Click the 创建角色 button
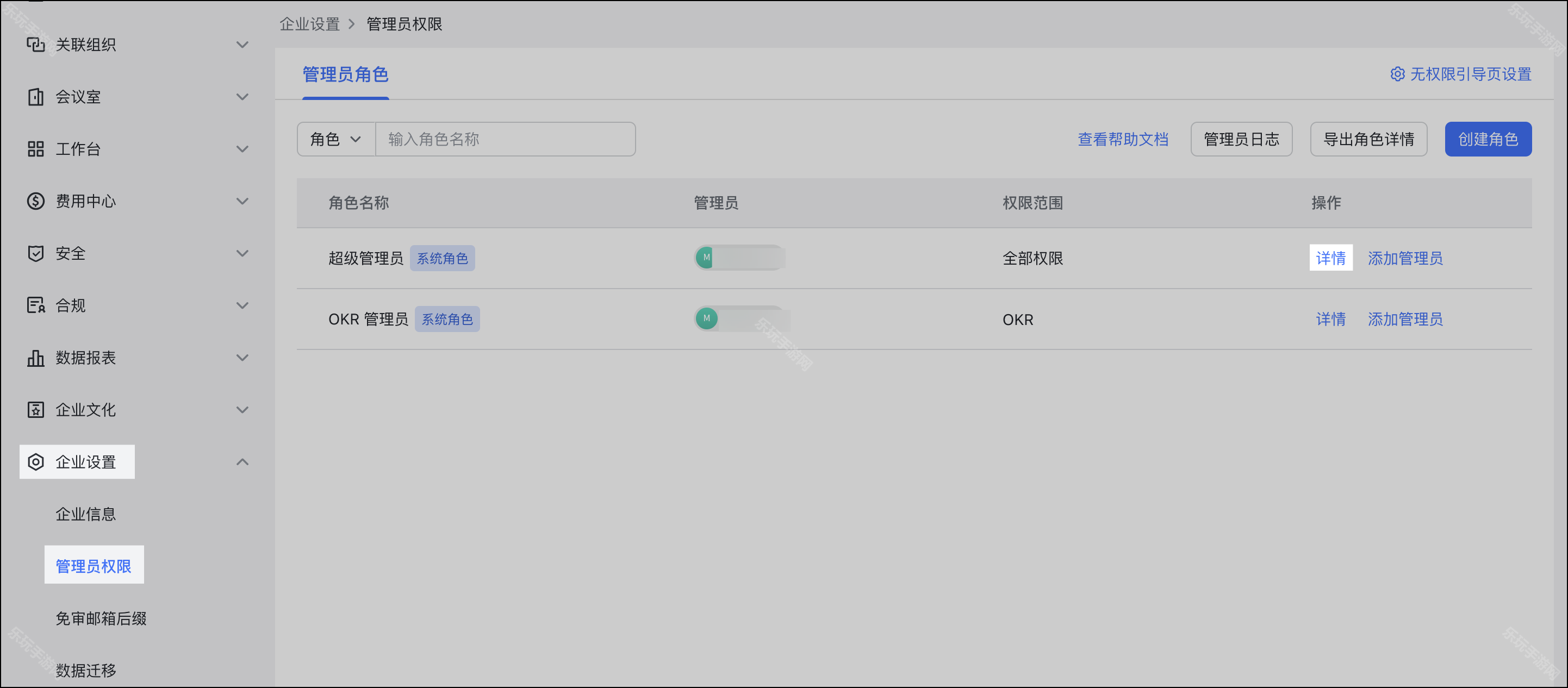This screenshot has width=1568, height=688. pyautogui.click(x=1488, y=139)
